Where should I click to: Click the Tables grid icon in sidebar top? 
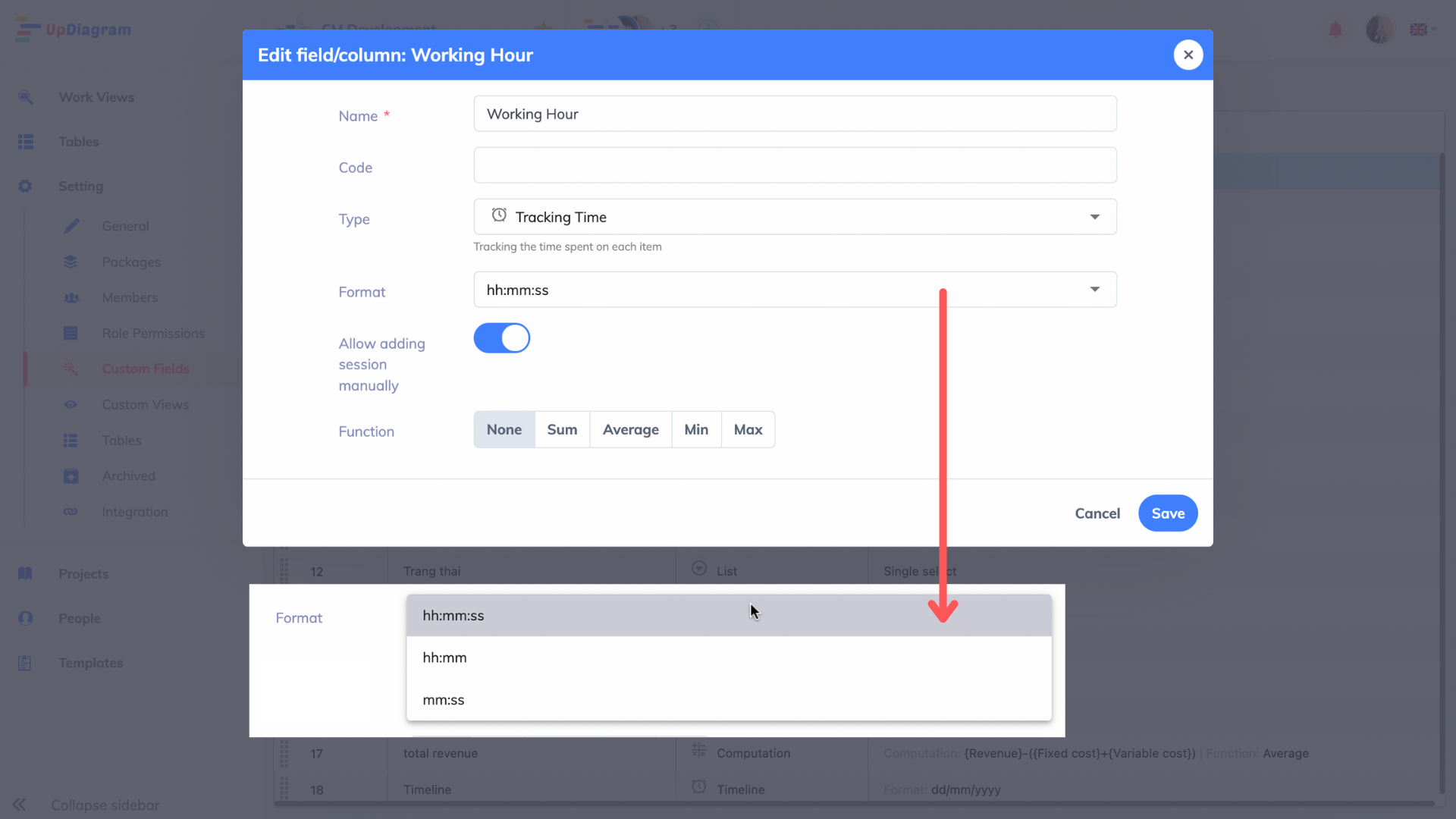tap(26, 142)
